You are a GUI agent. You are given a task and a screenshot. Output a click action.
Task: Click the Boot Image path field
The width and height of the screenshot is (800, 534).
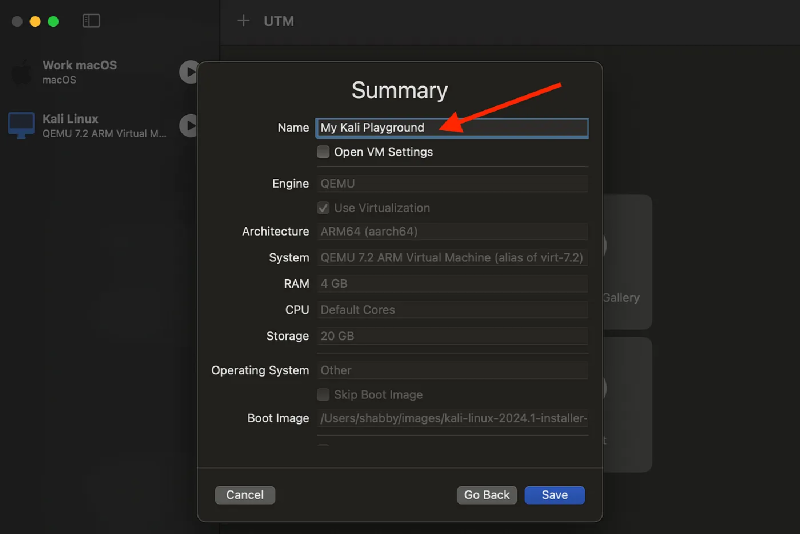tap(452, 418)
